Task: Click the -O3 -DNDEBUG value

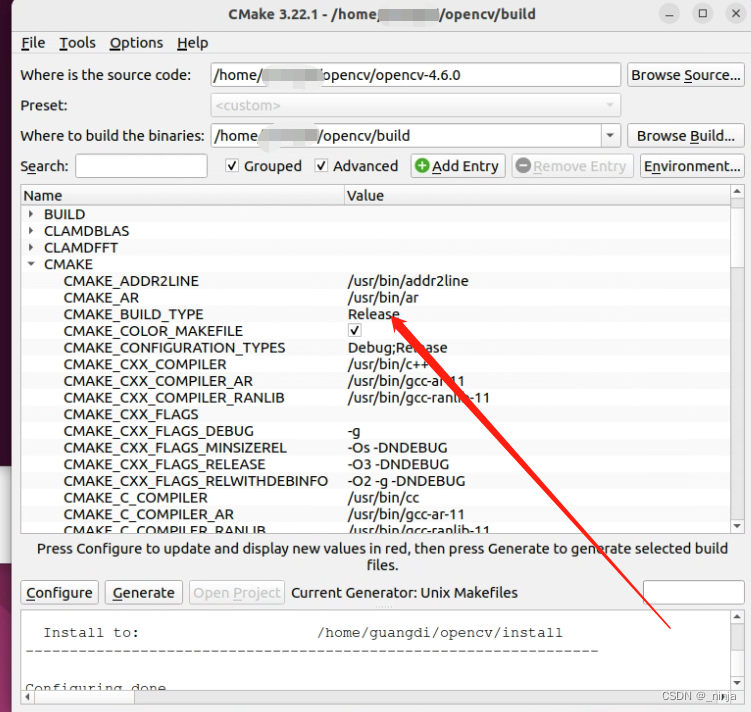Action: 398,464
